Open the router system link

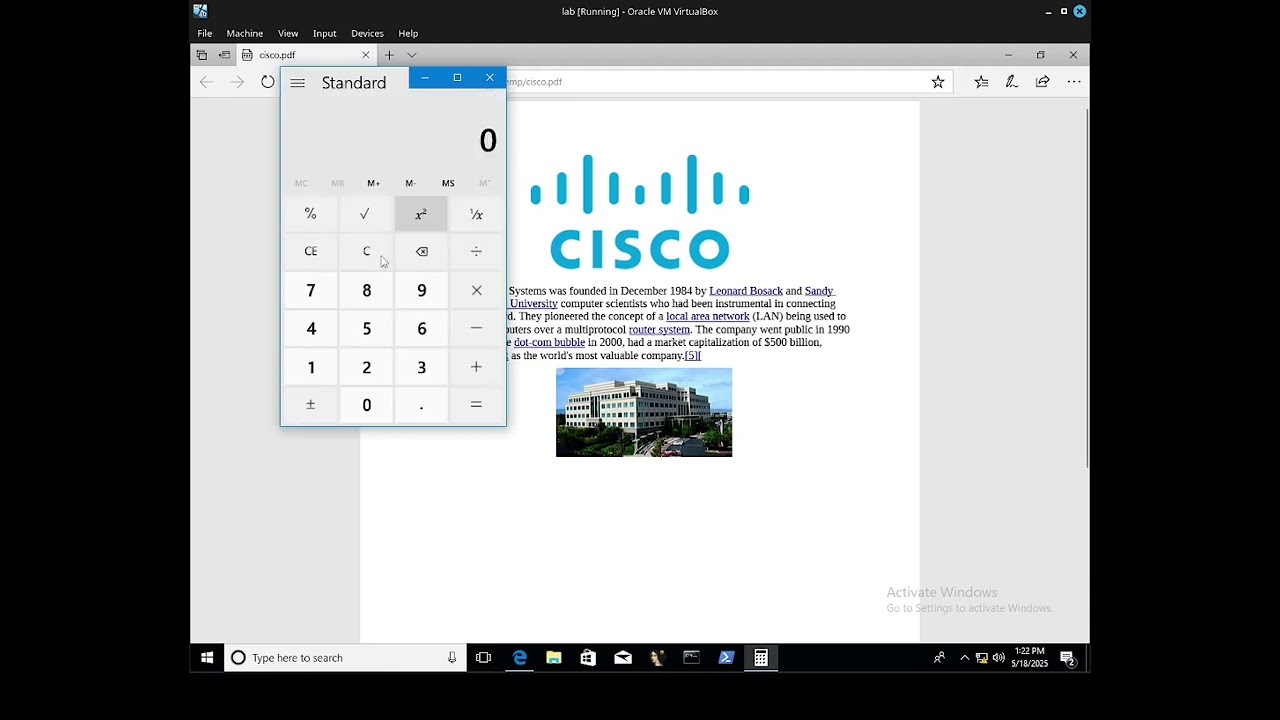[659, 329]
